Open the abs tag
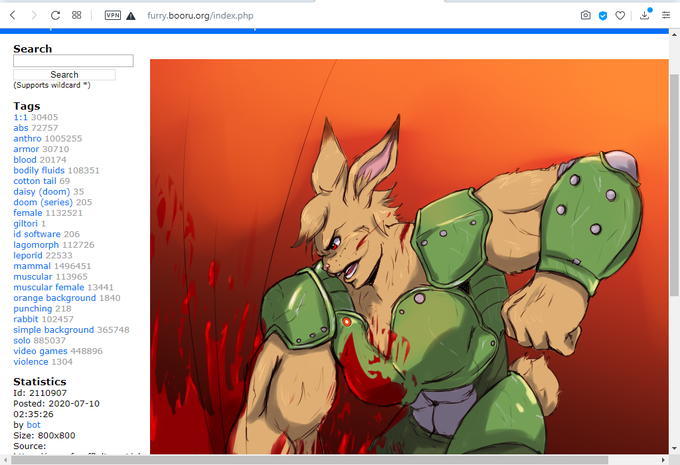 21,128
